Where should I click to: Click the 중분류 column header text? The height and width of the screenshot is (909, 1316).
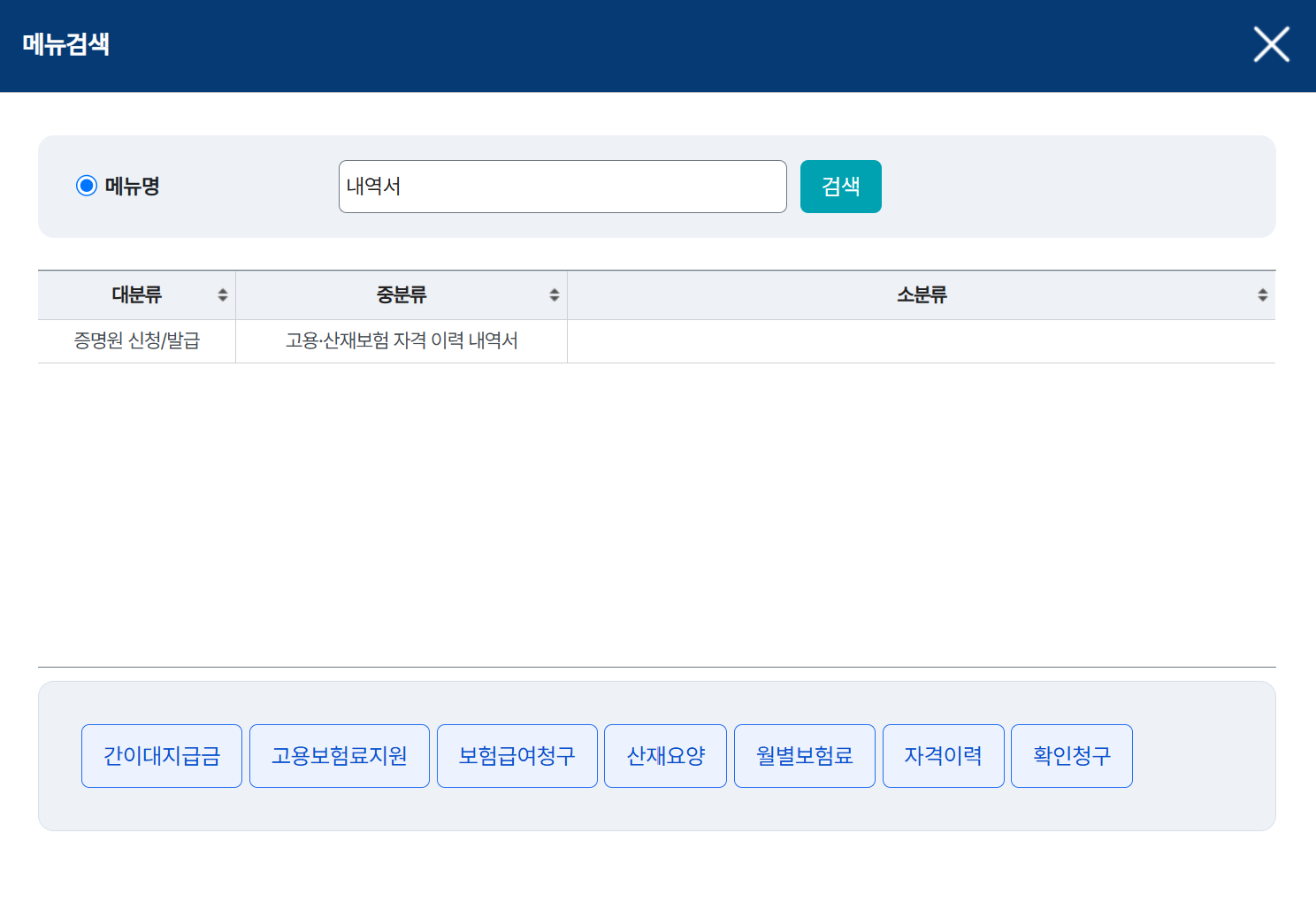pyautogui.click(x=402, y=295)
